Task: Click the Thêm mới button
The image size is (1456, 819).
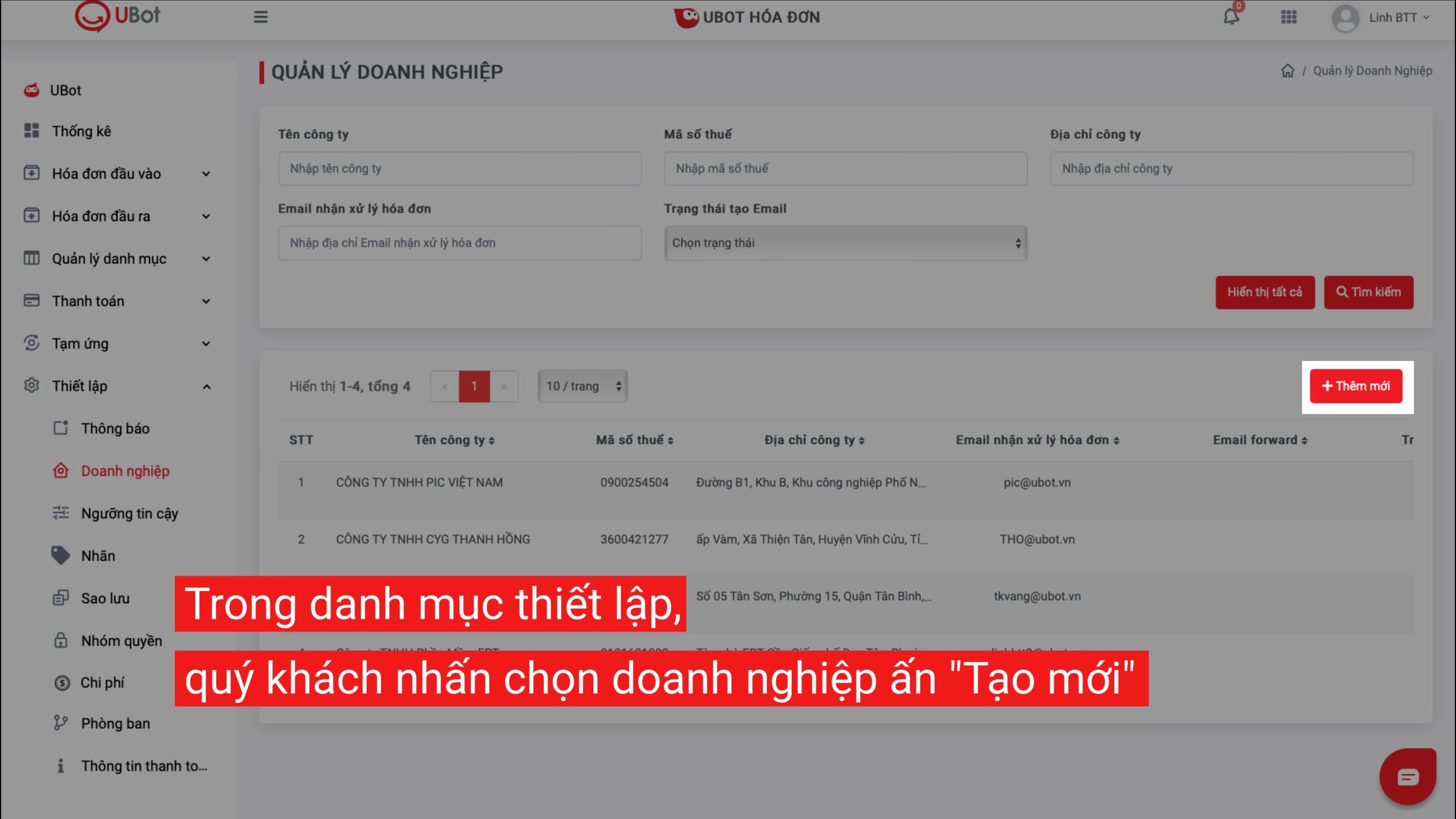Action: [x=1356, y=386]
